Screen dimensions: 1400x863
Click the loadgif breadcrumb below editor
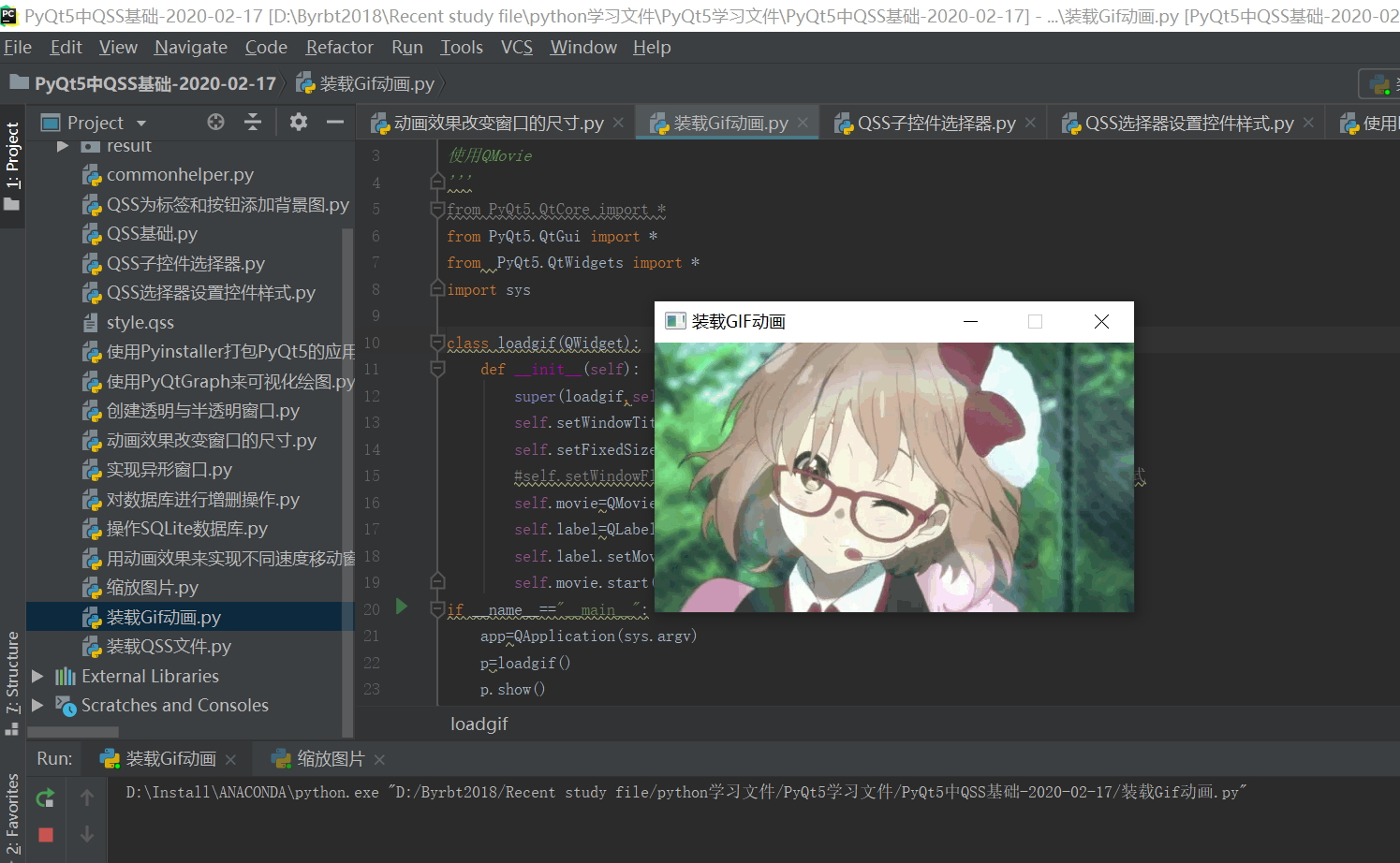479,724
